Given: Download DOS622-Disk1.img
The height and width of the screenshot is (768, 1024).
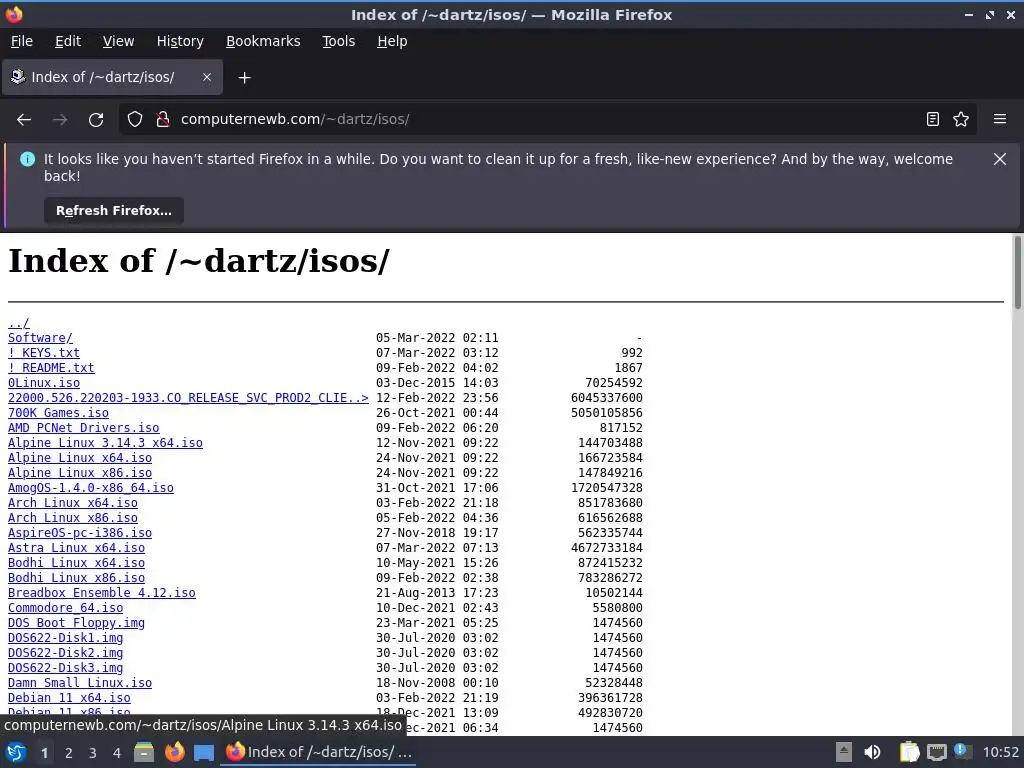Looking at the screenshot, I should click(65, 638).
